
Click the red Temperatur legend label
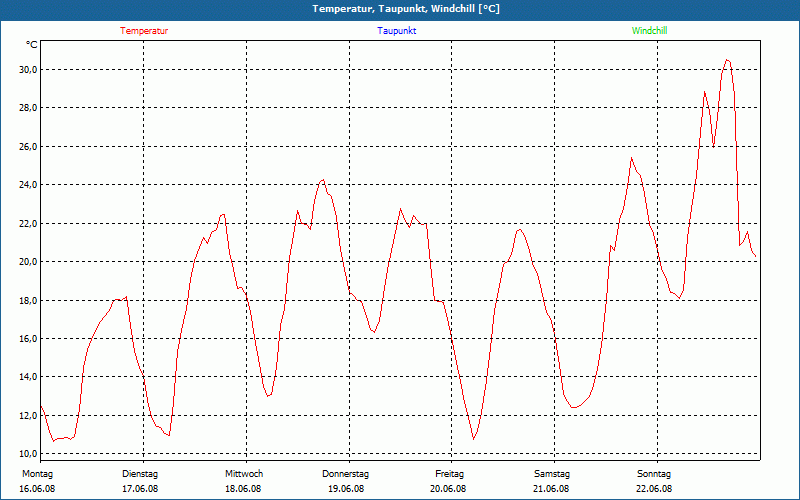click(x=144, y=31)
